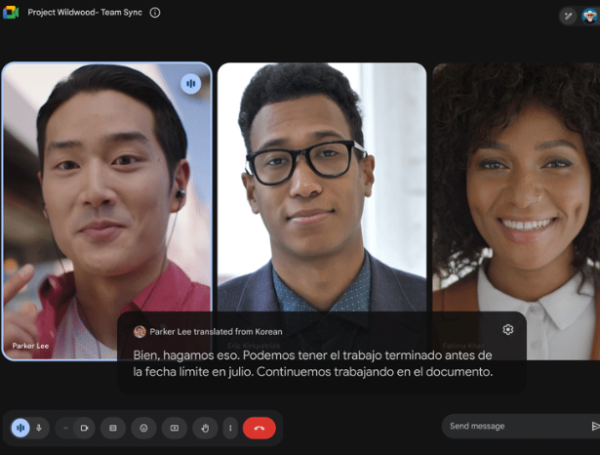
Task: Toggle closed captions button
Action: click(113, 428)
